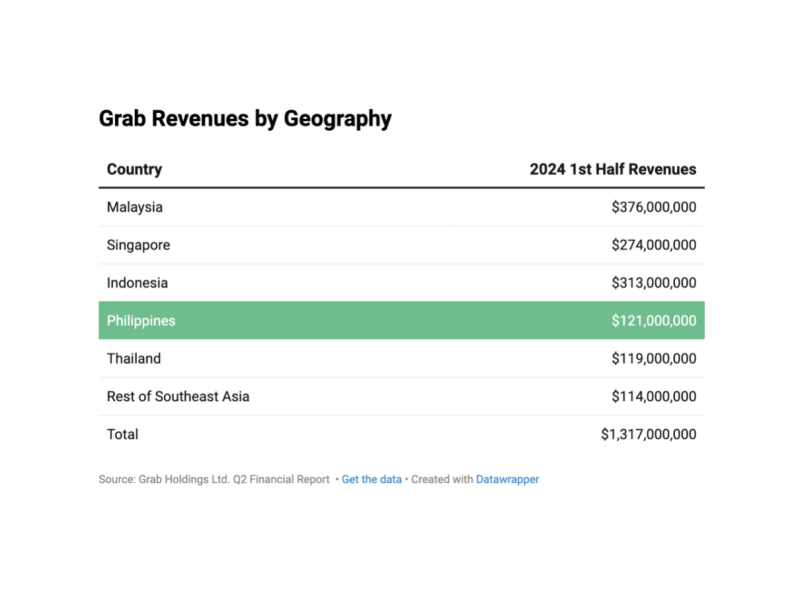Click the Datawrapper attribution link

point(508,479)
